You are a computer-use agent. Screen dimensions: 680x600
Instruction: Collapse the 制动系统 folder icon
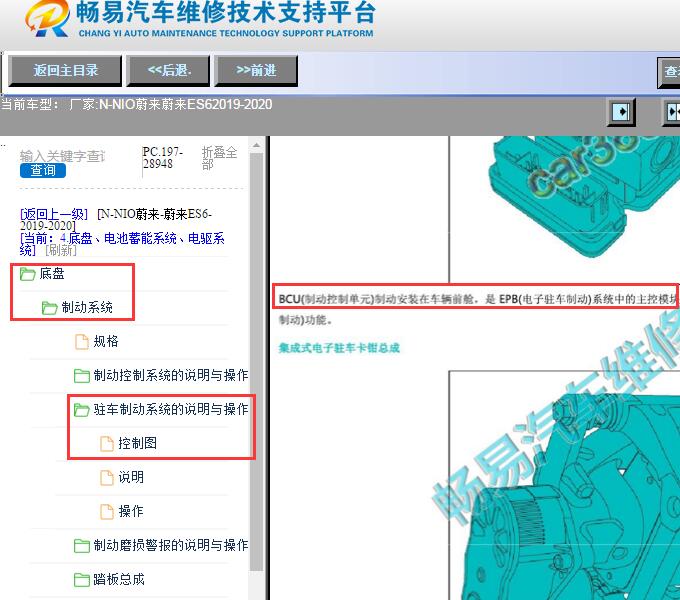pos(49,308)
